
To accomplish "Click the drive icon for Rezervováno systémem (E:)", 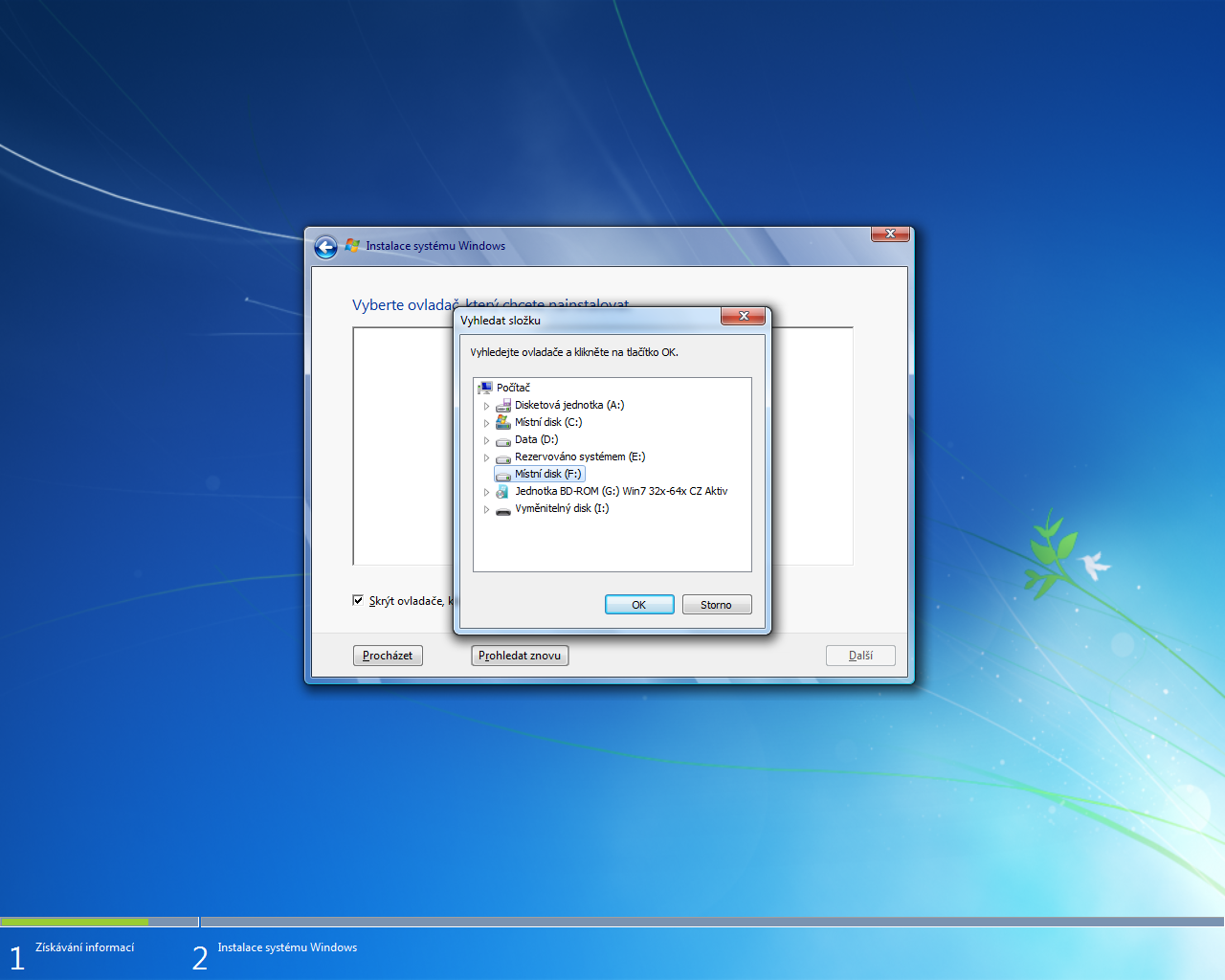I will 503,457.
